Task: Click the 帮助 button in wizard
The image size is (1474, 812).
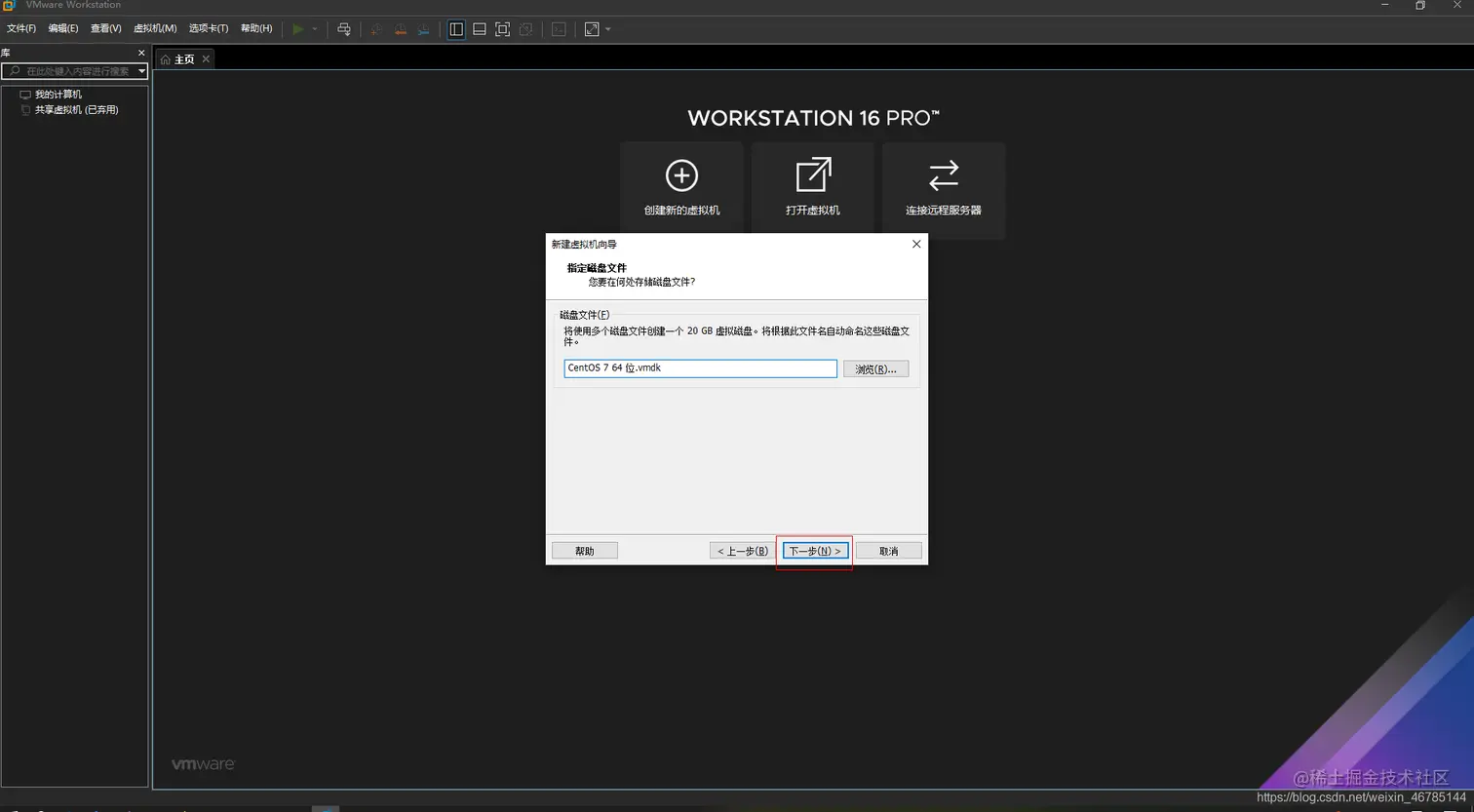Action: (585, 551)
